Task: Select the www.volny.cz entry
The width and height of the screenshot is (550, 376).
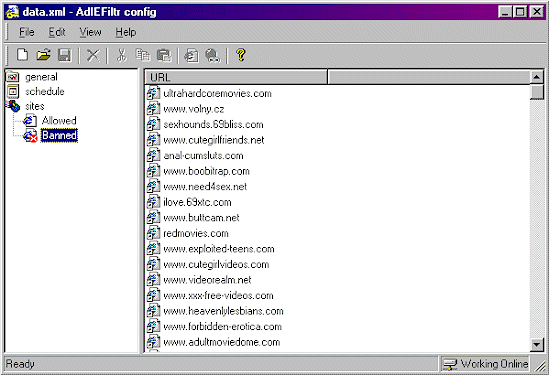Action: click(x=194, y=109)
